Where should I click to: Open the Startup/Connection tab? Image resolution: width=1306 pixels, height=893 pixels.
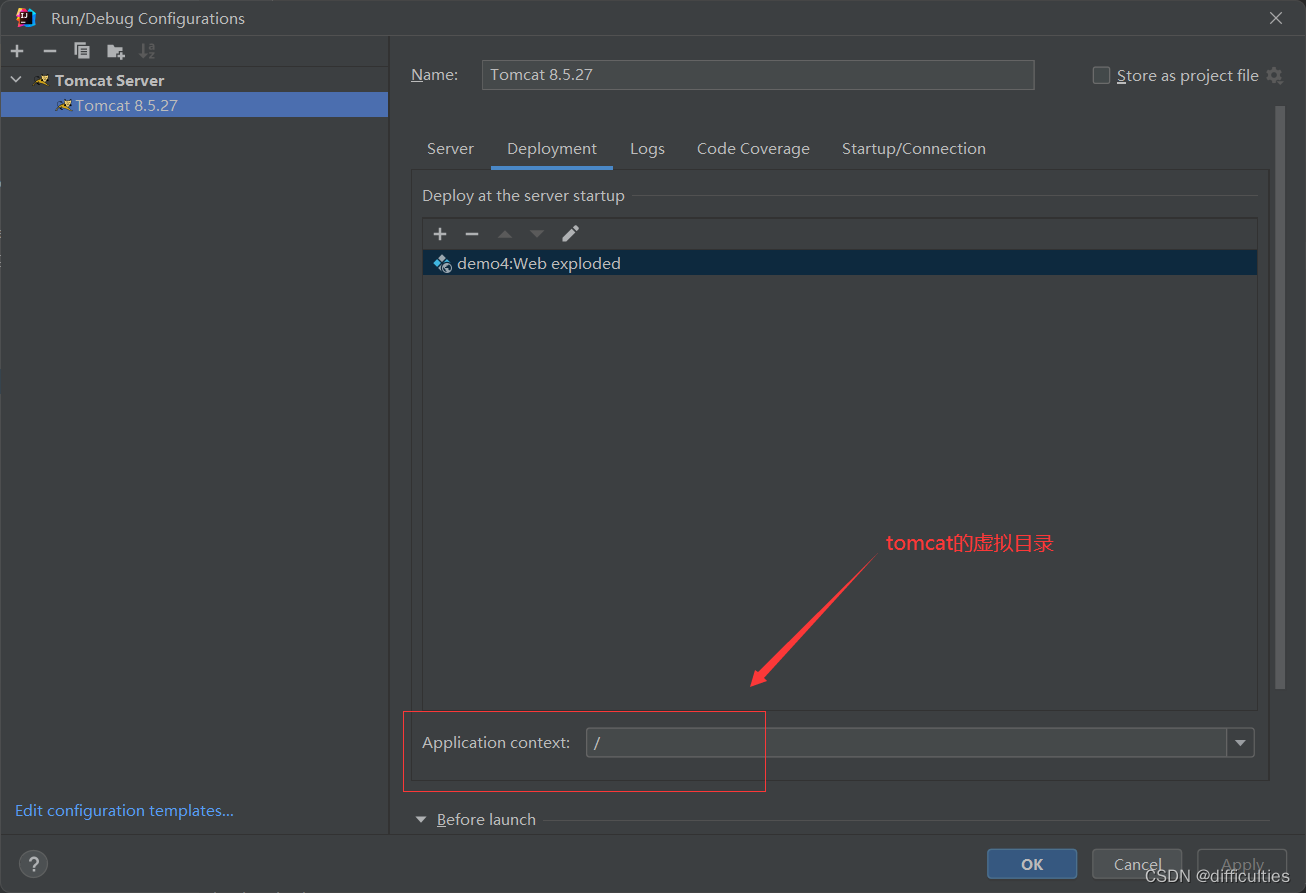[914, 149]
